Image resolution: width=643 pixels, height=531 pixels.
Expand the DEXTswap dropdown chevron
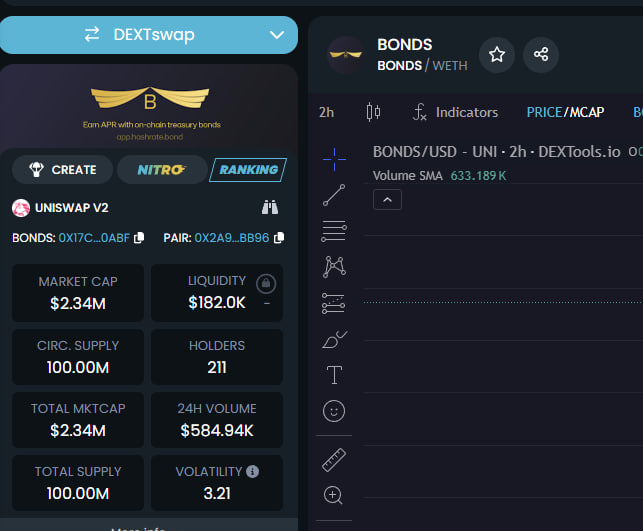277,35
